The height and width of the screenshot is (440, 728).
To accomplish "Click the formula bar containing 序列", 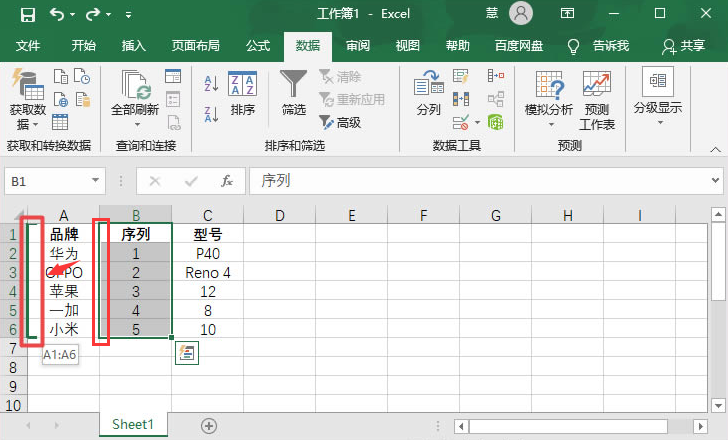I will (479, 181).
